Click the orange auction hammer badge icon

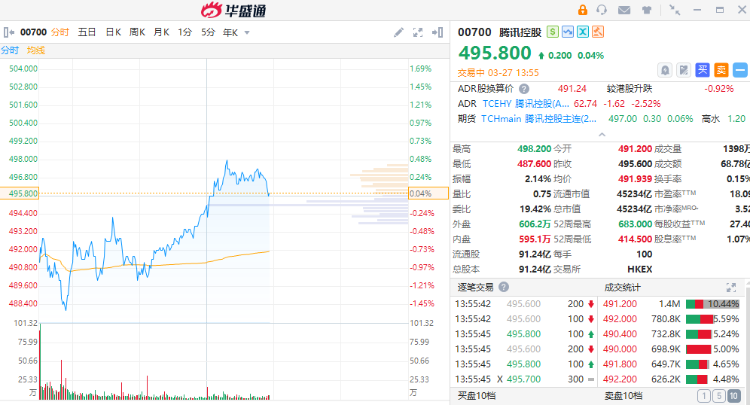click(597, 32)
